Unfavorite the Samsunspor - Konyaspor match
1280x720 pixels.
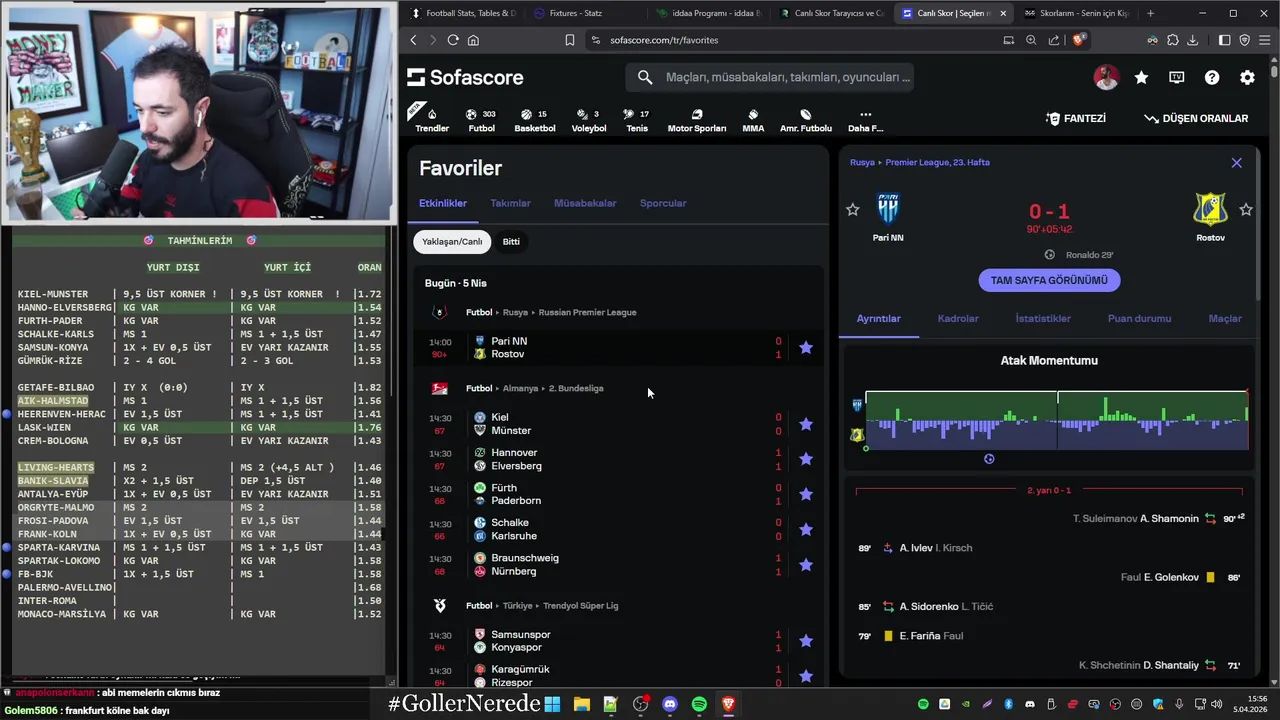[806, 641]
